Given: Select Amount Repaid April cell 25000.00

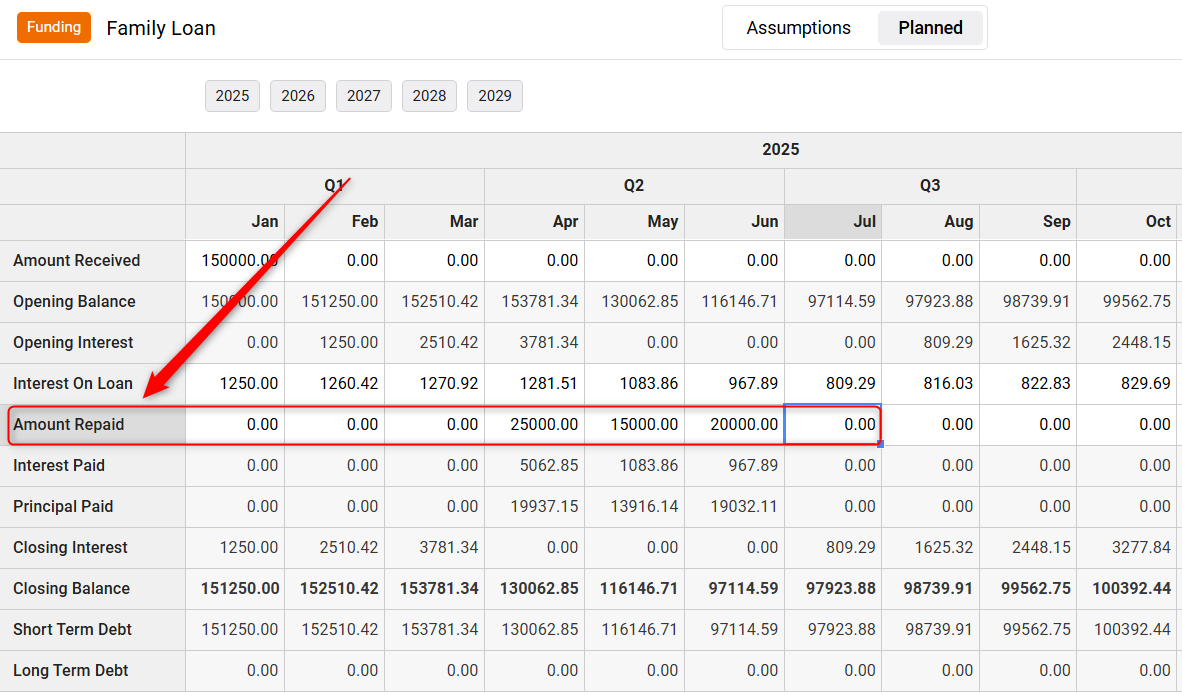Looking at the screenshot, I should [x=534, y=424].
